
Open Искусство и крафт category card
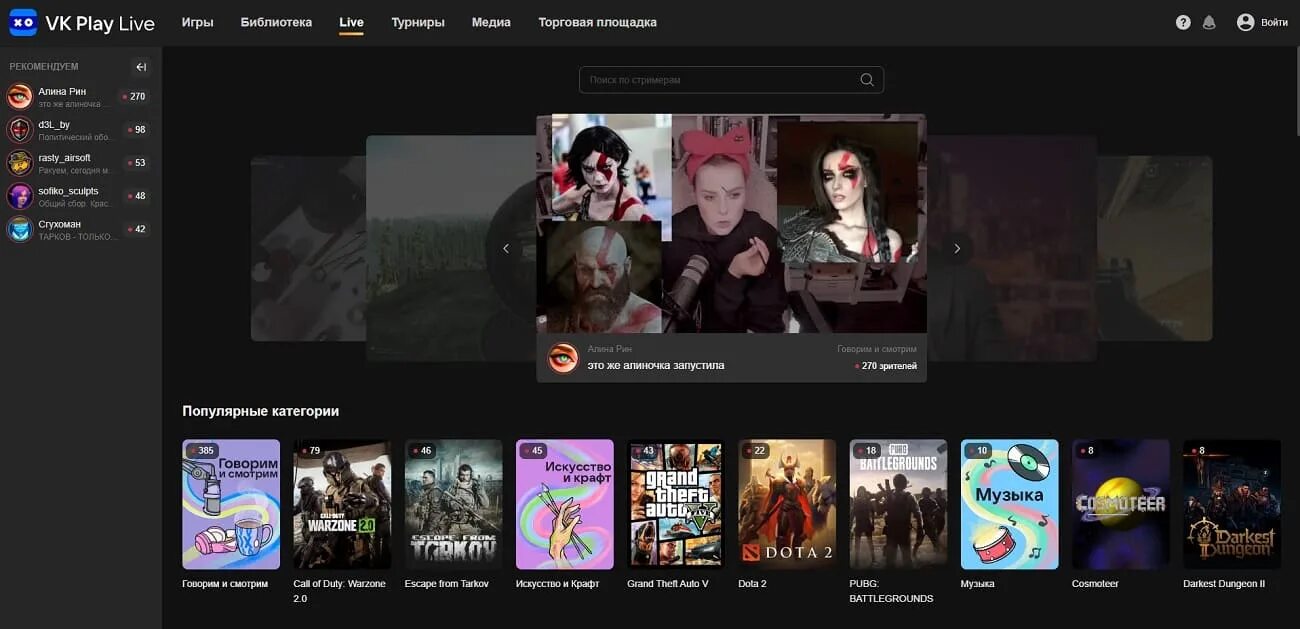(x=565, y=504)
